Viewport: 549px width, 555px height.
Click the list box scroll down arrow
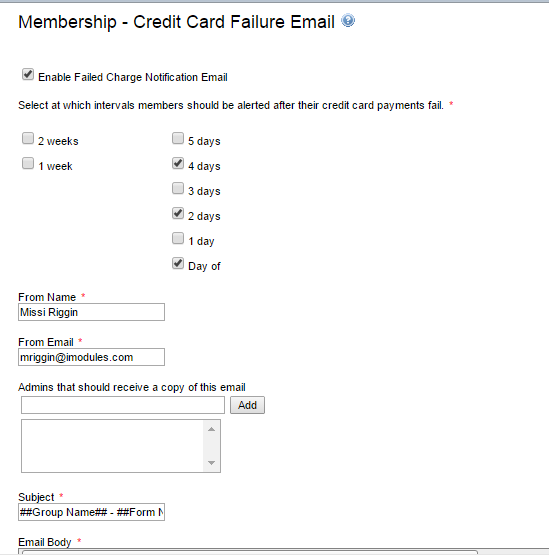[x=212, y=463]
